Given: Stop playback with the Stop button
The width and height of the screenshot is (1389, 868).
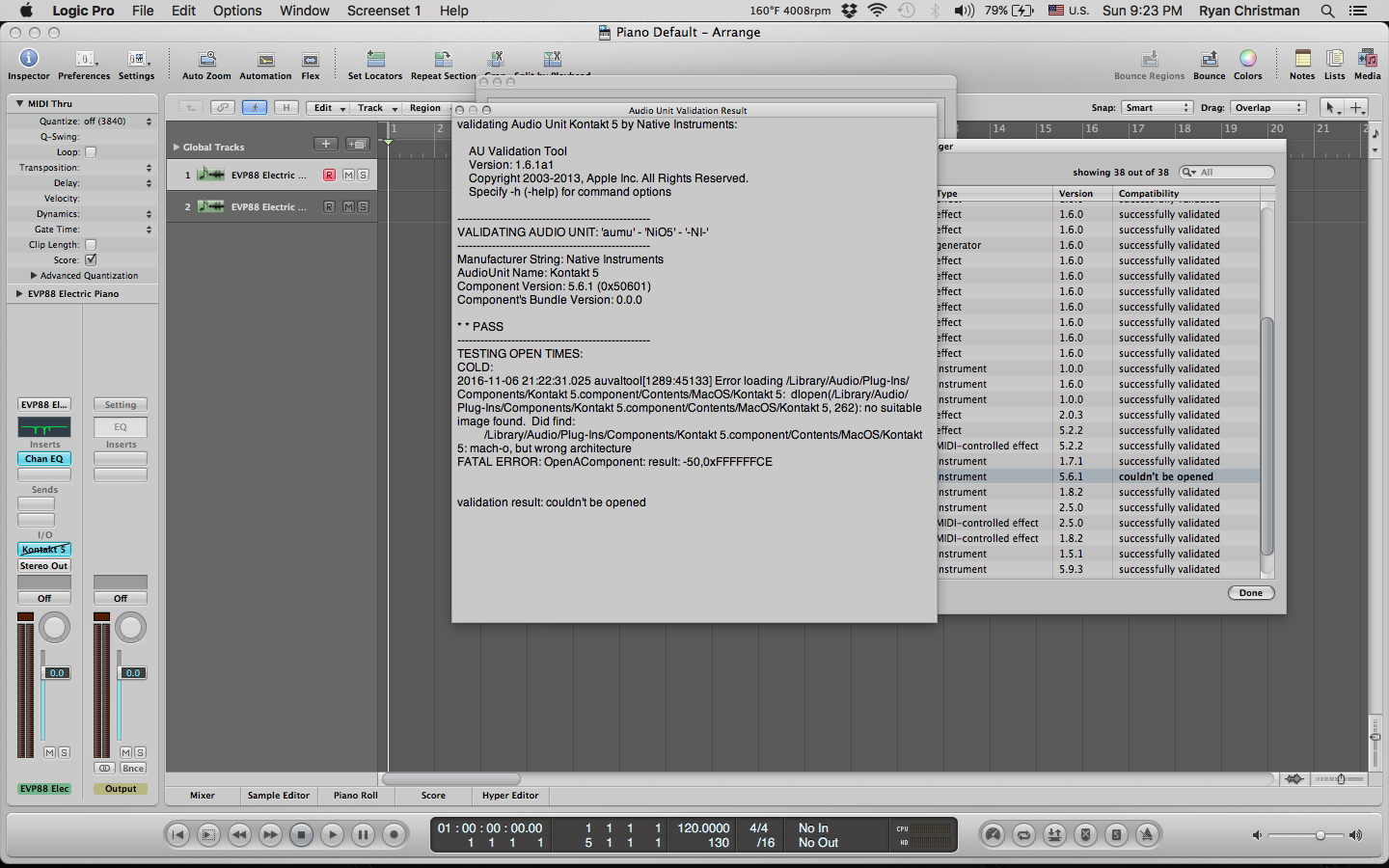Looking at the screenshot, I should click(301, 835).
